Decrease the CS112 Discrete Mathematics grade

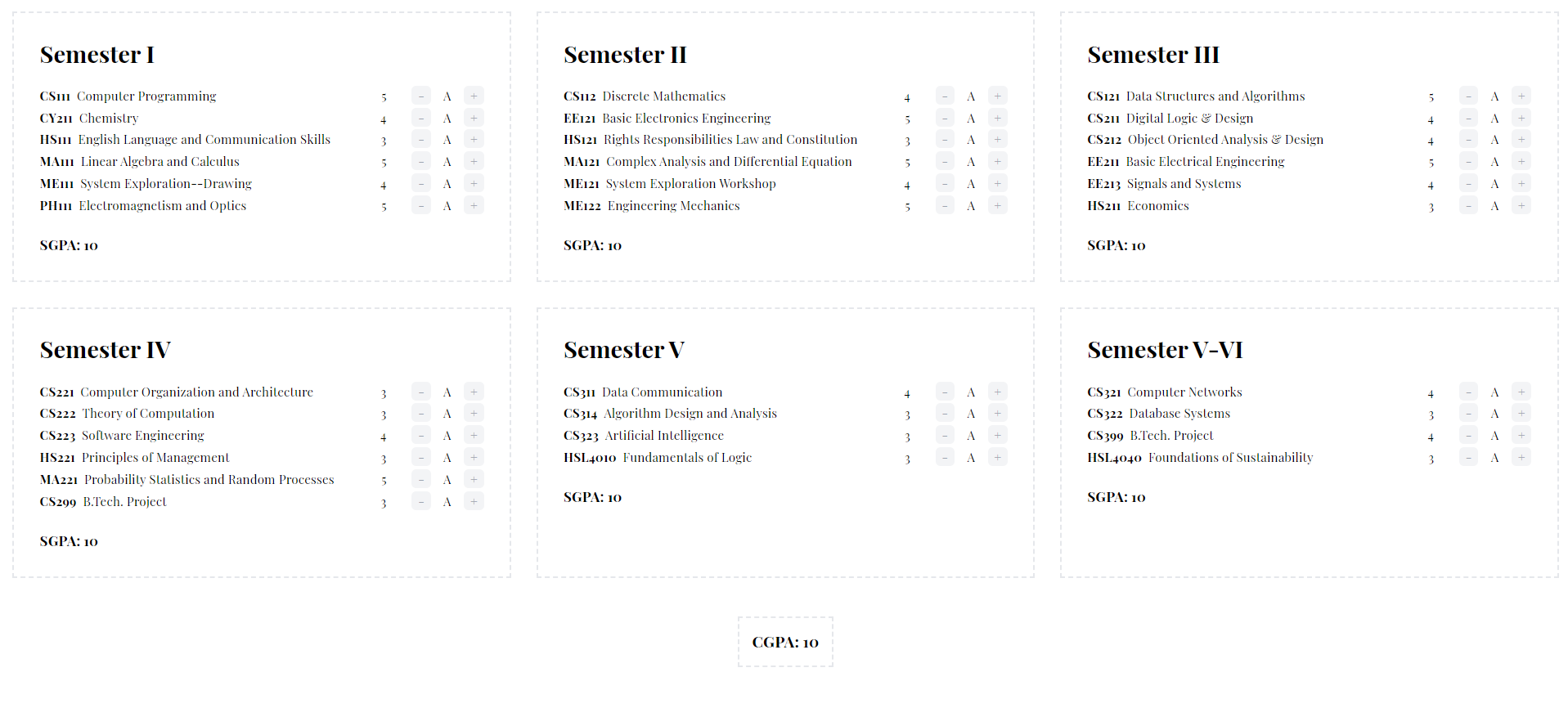(x=945, y=96)
